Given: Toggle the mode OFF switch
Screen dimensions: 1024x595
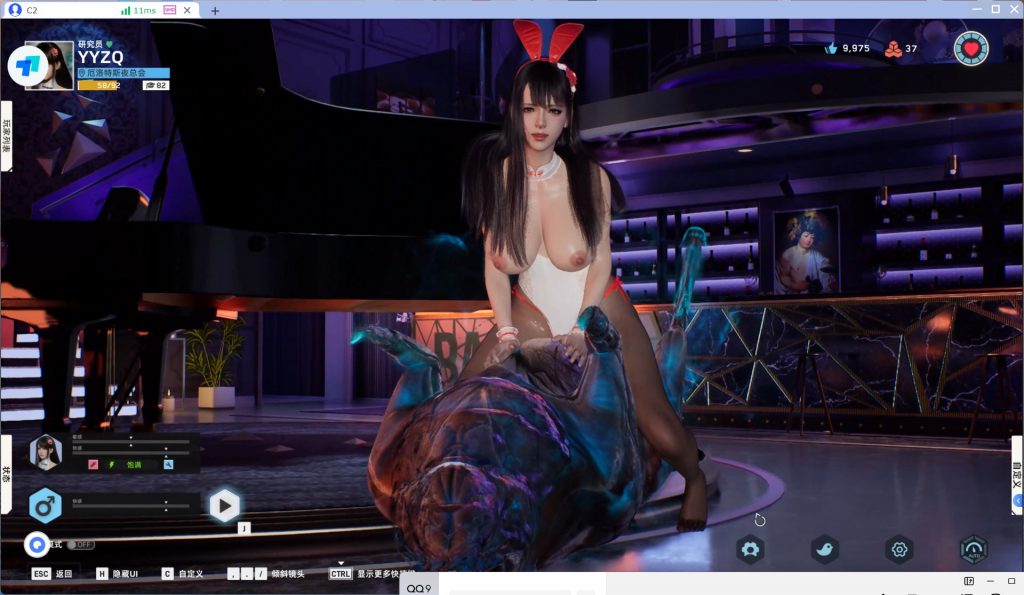Looking at the screenshot, I should [x=82, y=545].
